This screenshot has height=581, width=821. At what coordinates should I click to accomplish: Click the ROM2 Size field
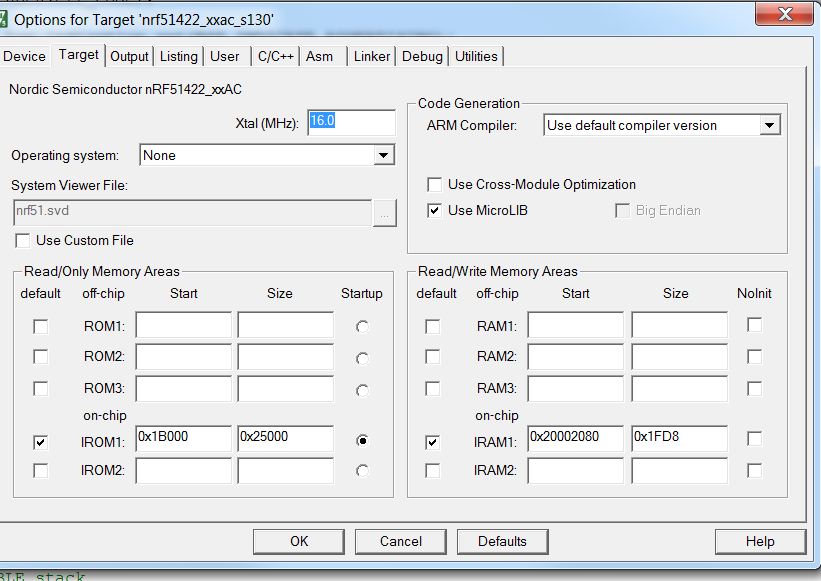[x=285, y=357]
